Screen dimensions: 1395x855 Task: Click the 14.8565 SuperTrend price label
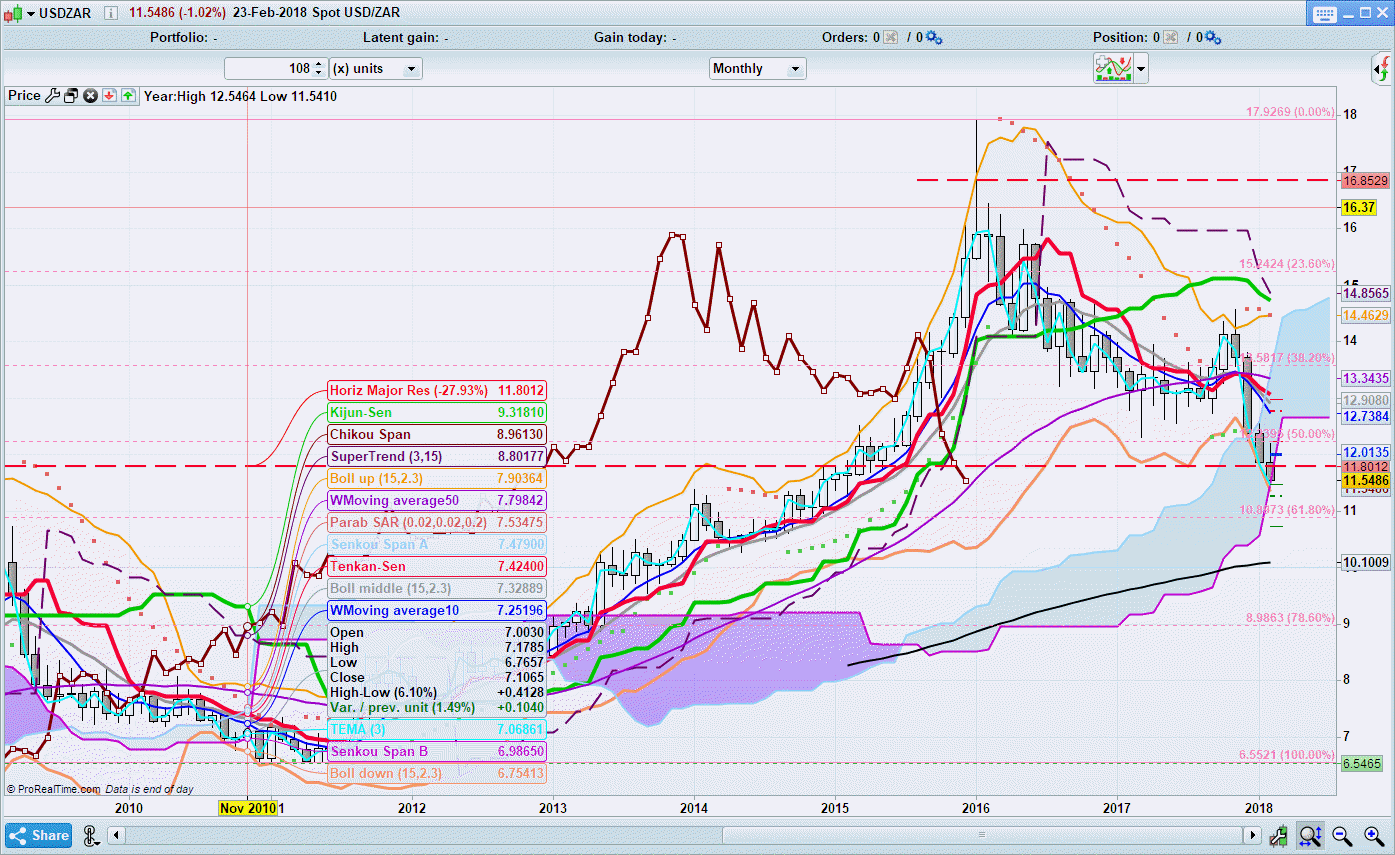point(1364,293)
